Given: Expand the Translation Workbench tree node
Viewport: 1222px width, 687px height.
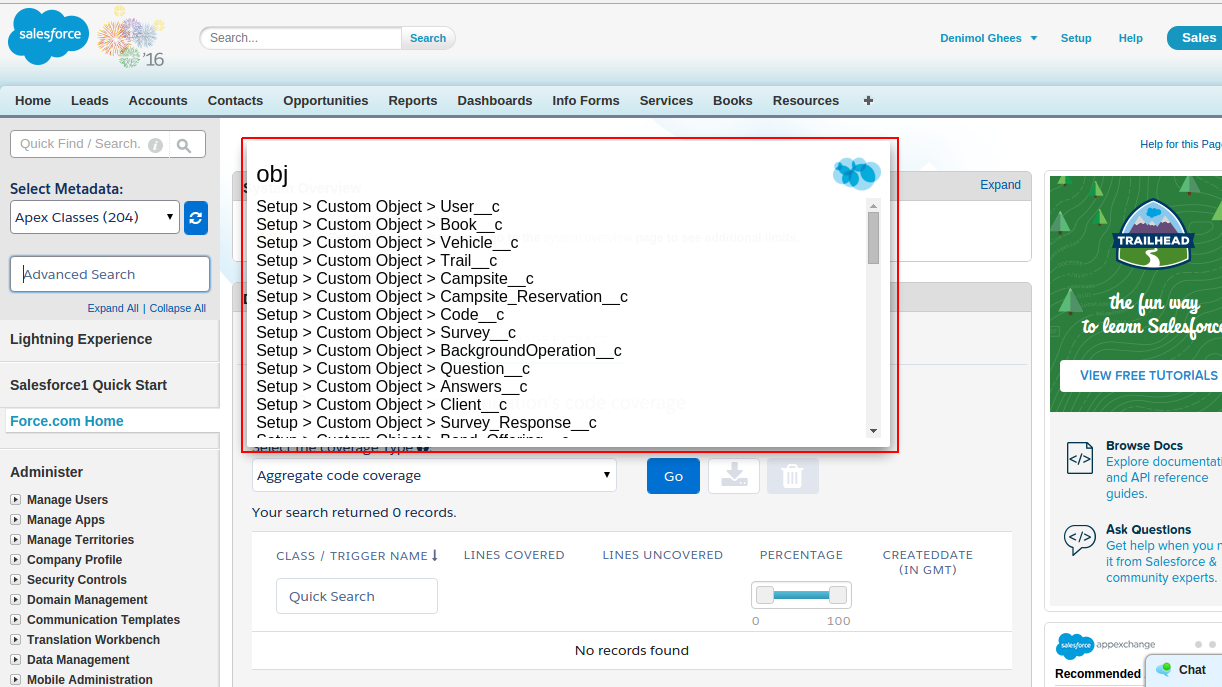Looking at the screenshot, I should tap(16, 640).
